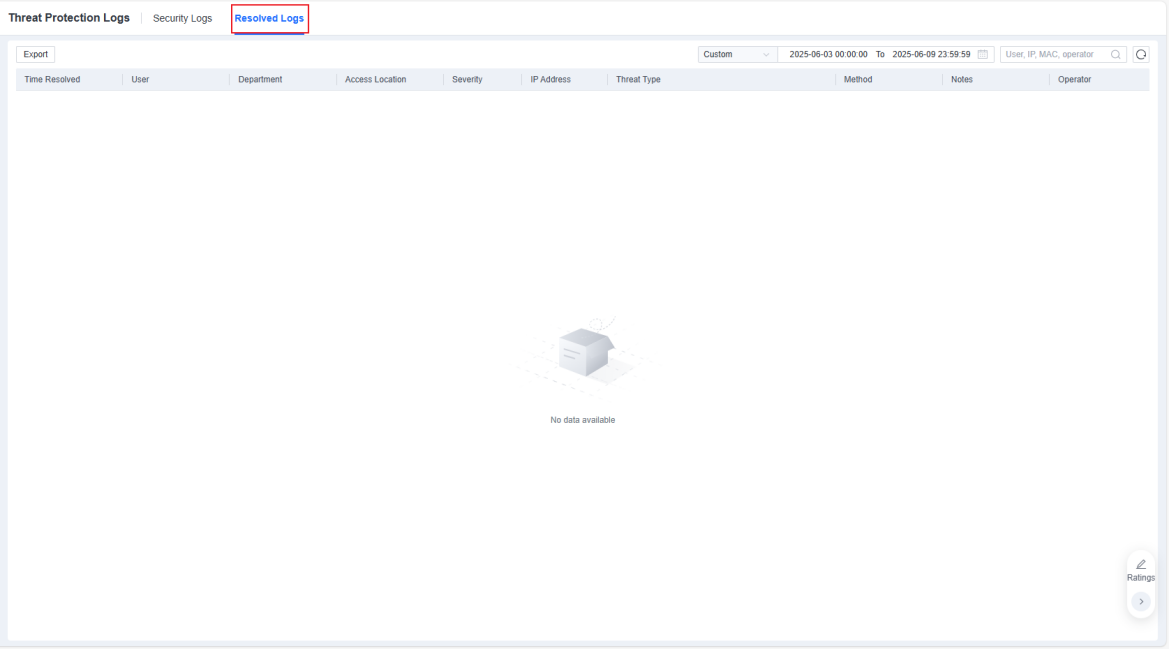Click the Export button
Image resolution: width=1169 pixels, height=649 pixels.
[35, 54]
